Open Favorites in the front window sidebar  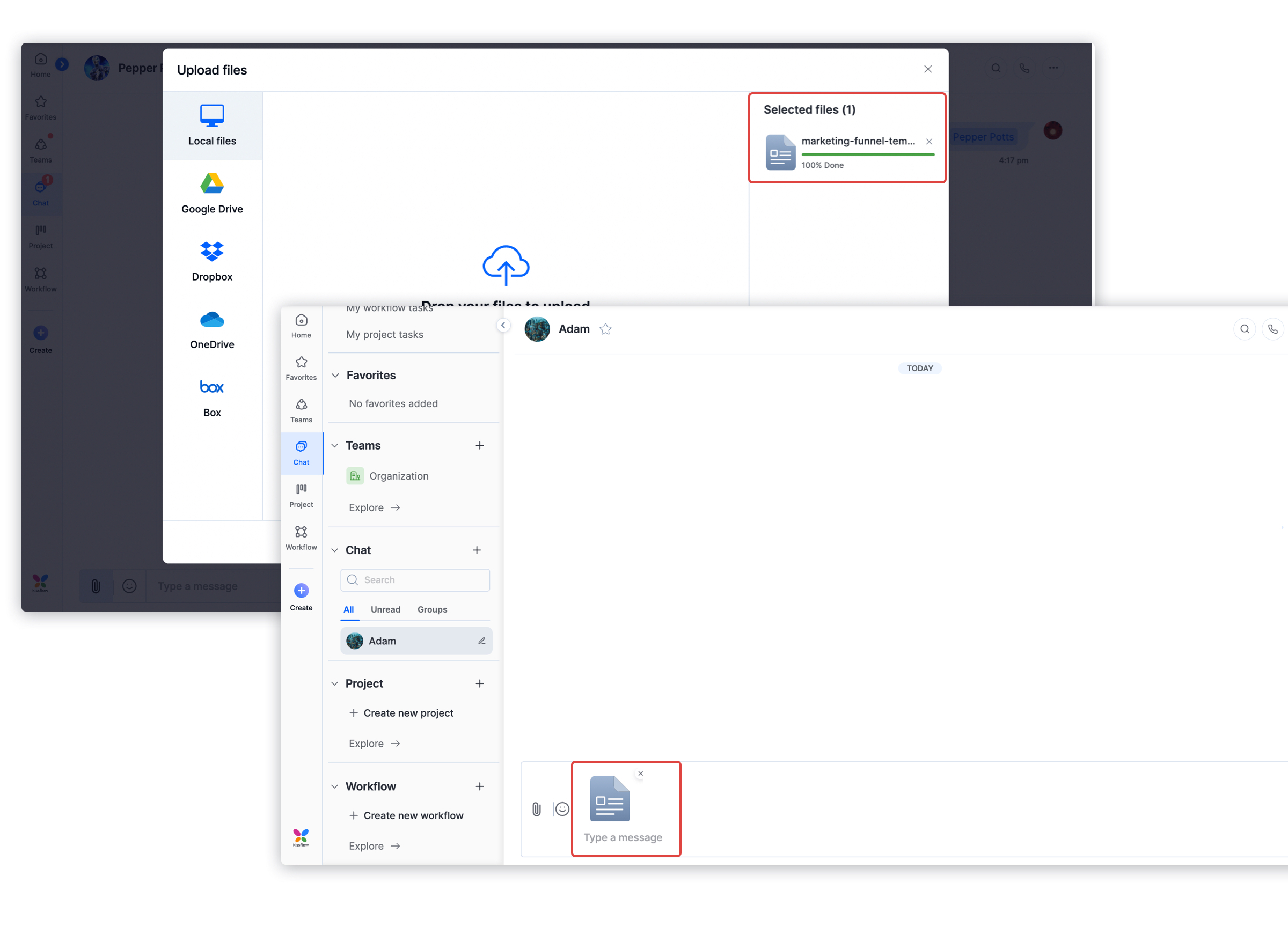pyautogui.click(x=301, y=368)
